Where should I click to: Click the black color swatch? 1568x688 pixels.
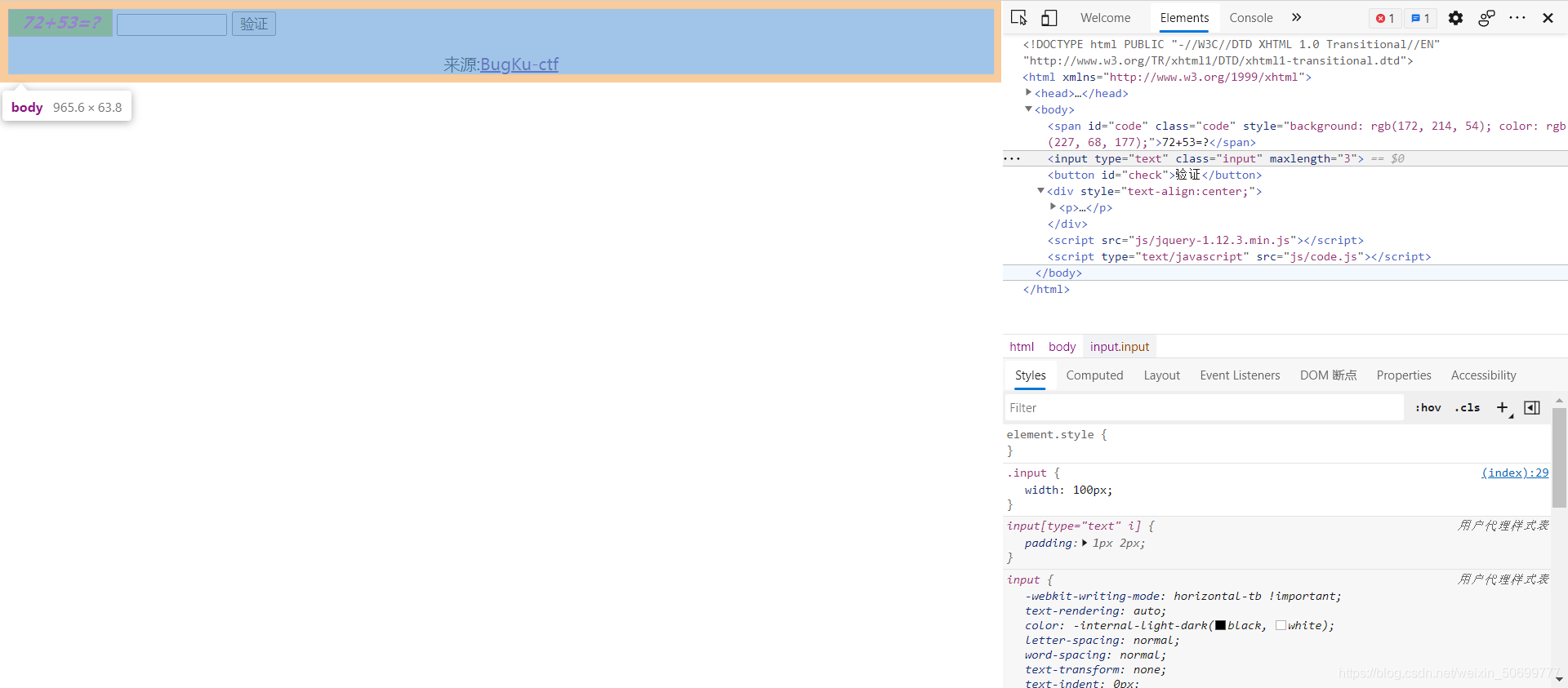[x=1220, y=625]
